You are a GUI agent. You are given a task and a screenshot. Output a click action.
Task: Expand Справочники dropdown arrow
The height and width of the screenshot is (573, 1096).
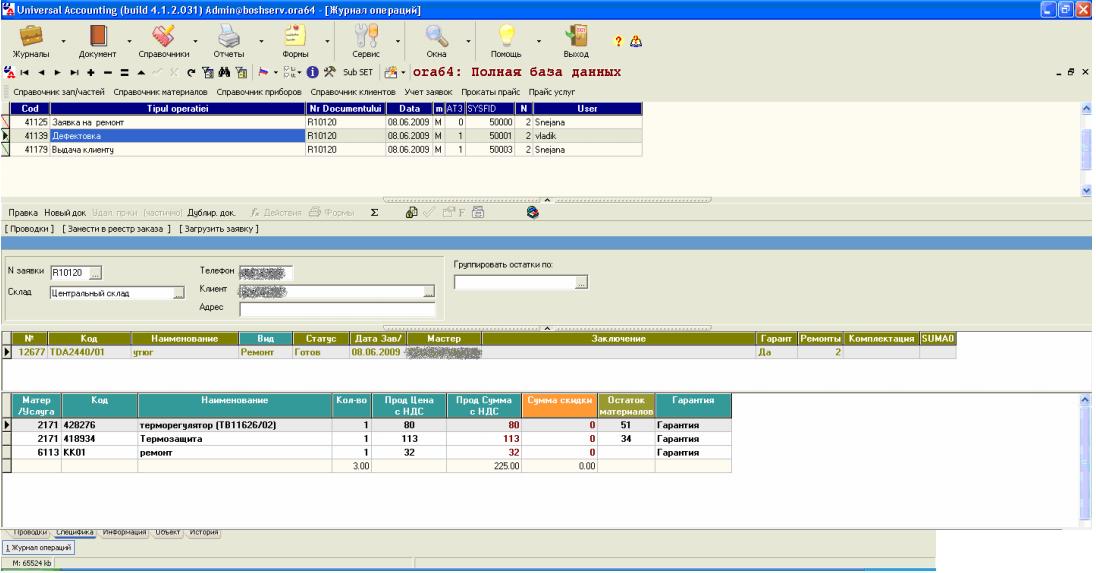tap(195, 41)
